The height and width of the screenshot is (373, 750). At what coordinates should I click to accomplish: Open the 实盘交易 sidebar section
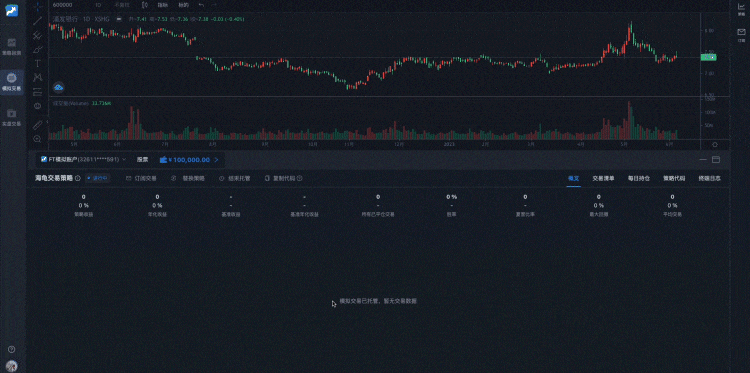tap(11, 117)
